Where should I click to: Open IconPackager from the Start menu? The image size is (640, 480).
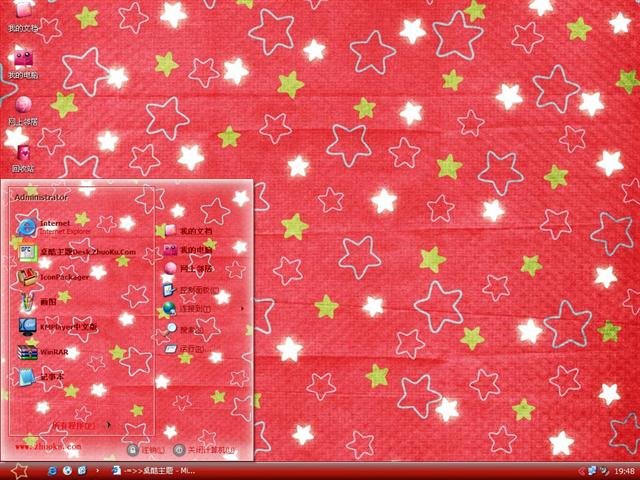coord(53,277)
